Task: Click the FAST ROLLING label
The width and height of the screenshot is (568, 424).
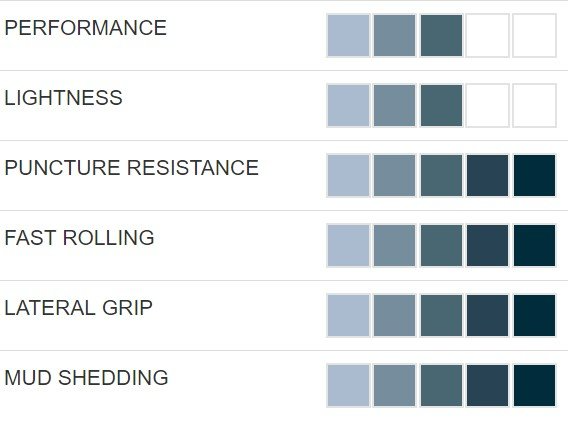Action: click(x=79, y=238)
